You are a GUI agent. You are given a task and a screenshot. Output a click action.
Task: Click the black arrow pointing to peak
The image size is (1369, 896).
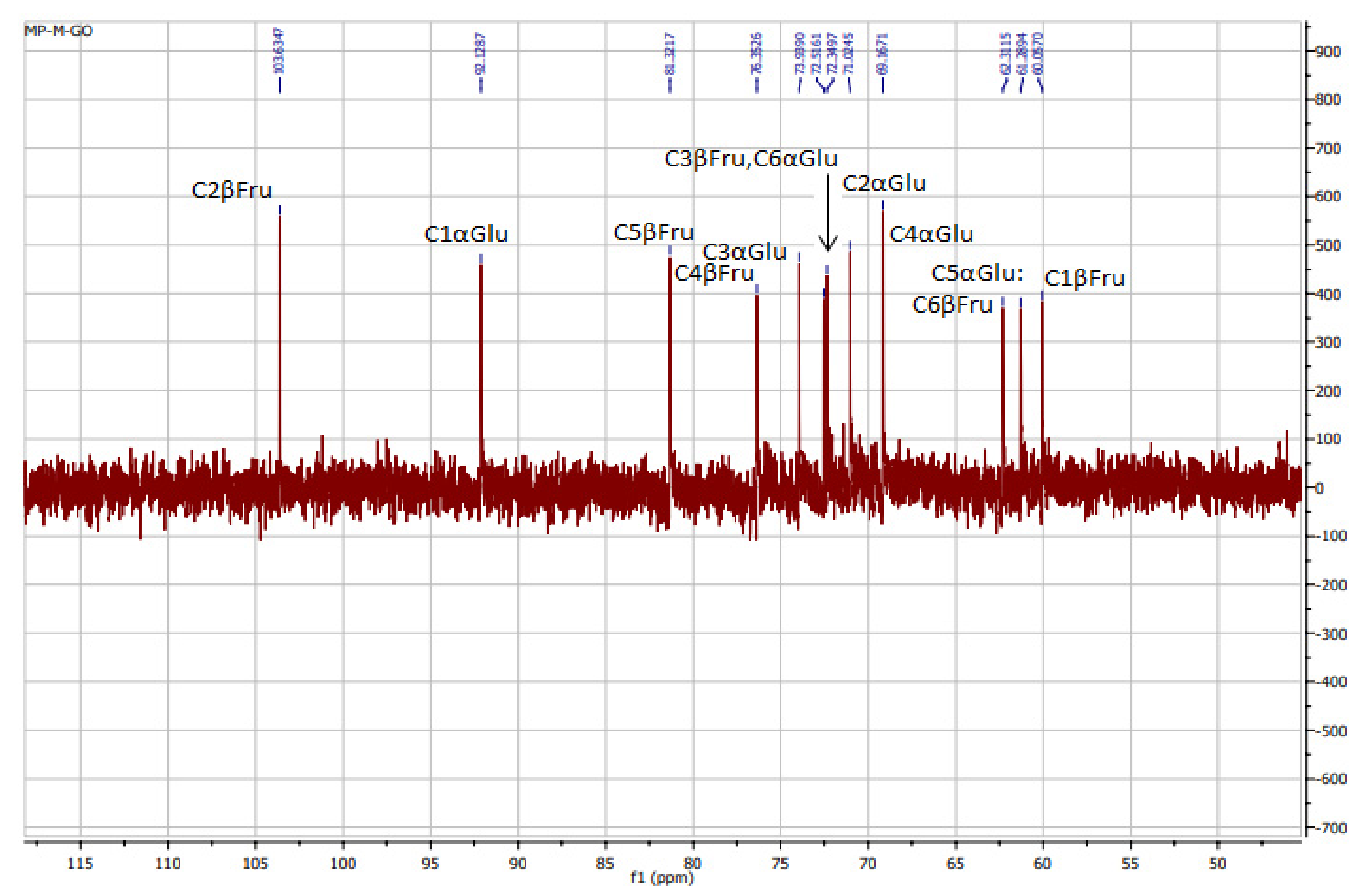click(x=827, y=213)
